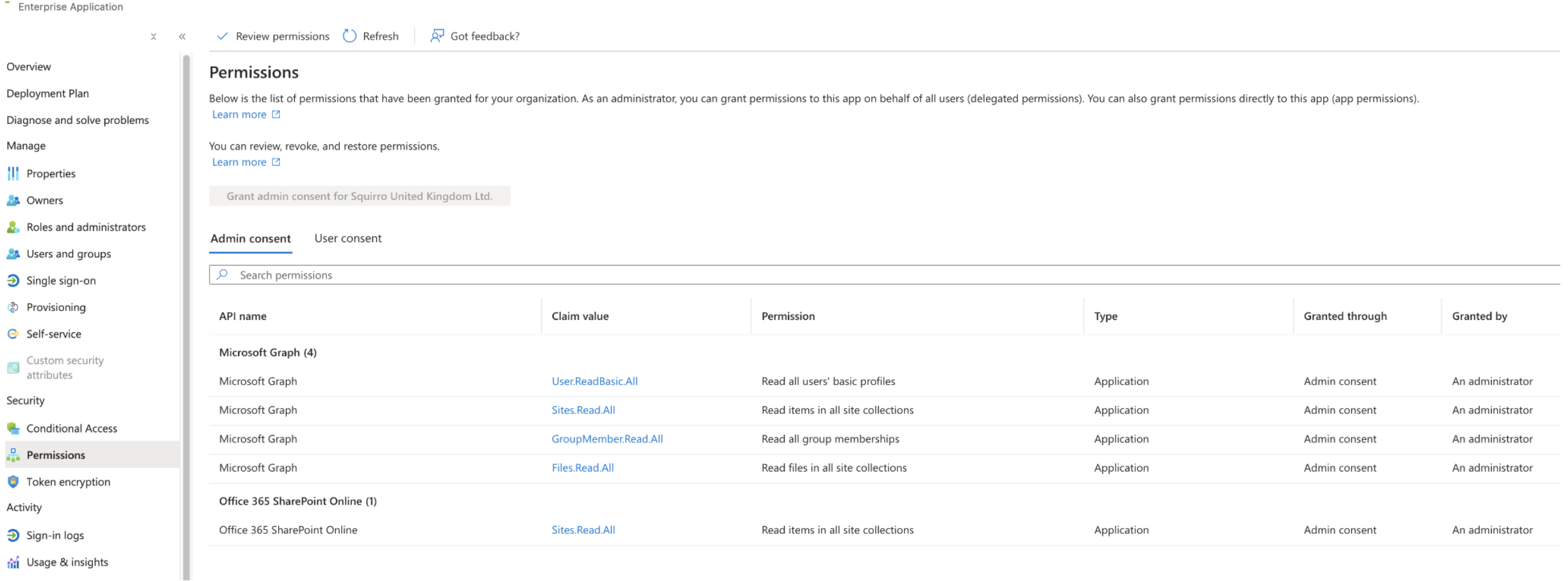This screenshot has width=1568, height=581.
Task: Click the Review permissions checkmark icon
Action: point(222,36)
